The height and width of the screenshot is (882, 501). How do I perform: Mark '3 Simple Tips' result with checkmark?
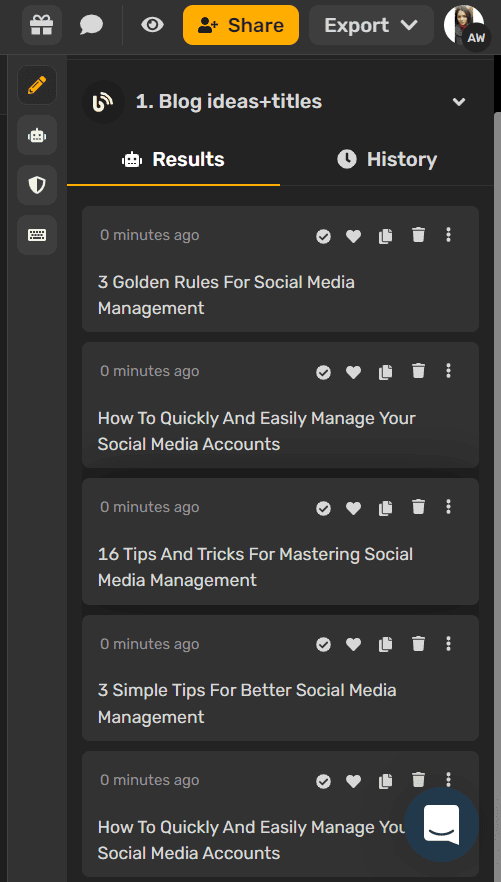[323, 645]
